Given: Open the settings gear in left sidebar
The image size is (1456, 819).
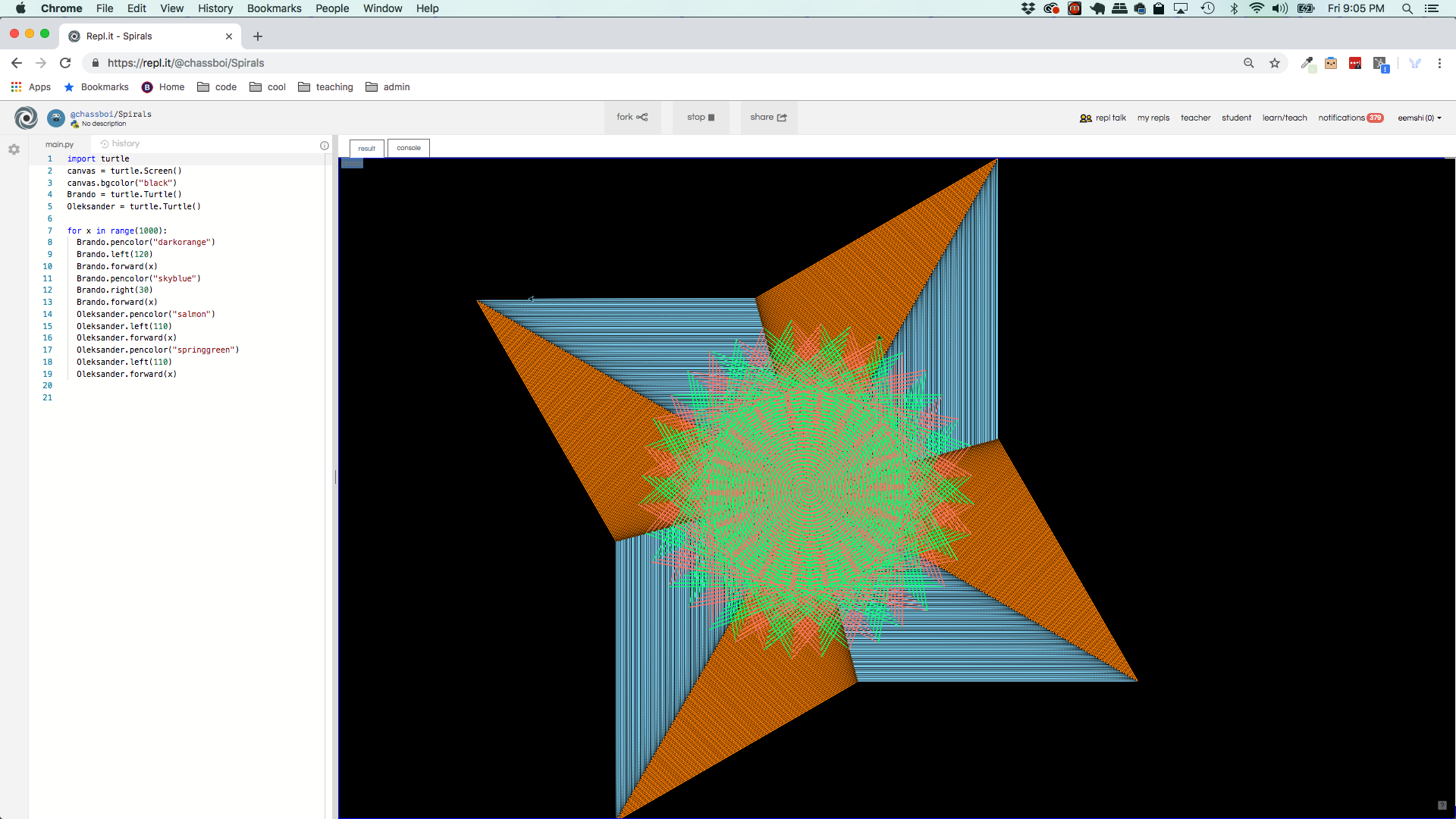Looking at the screenshot, I should [x=14, y=149].
